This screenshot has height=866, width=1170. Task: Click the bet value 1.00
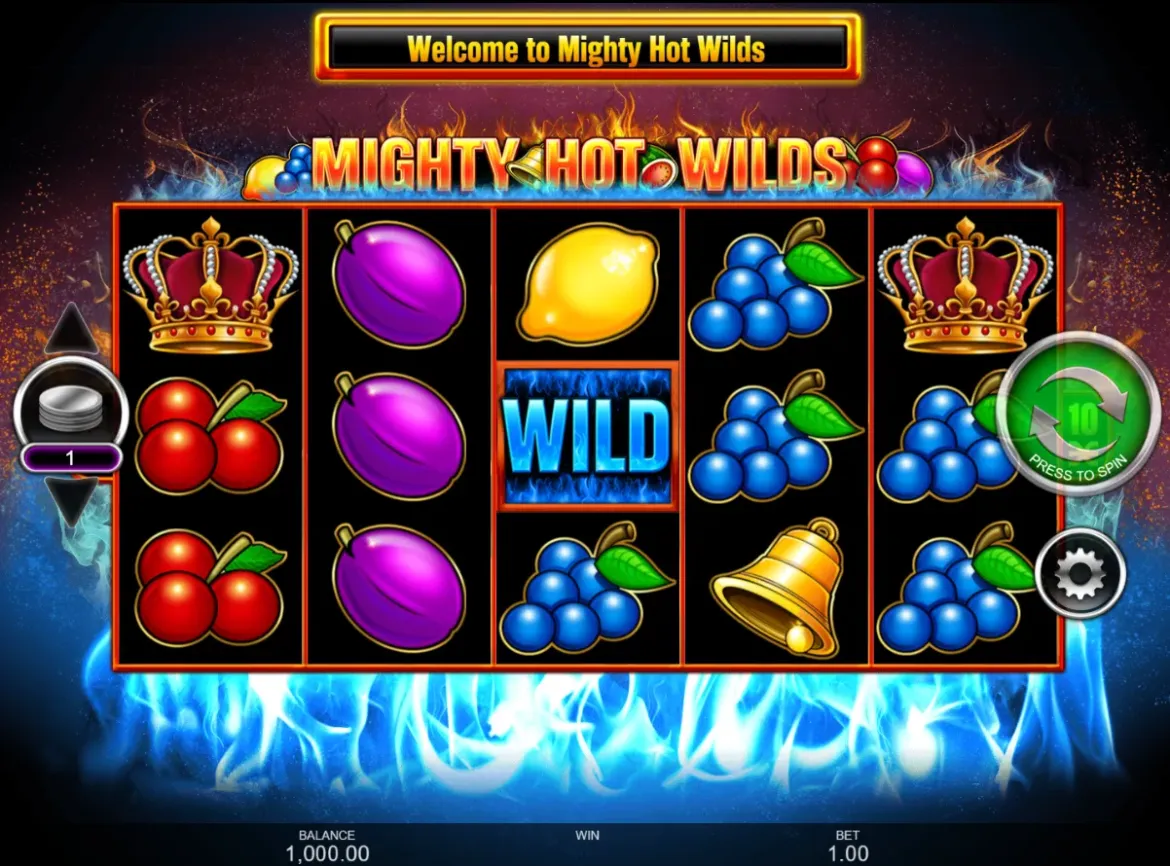click(848, 853)
